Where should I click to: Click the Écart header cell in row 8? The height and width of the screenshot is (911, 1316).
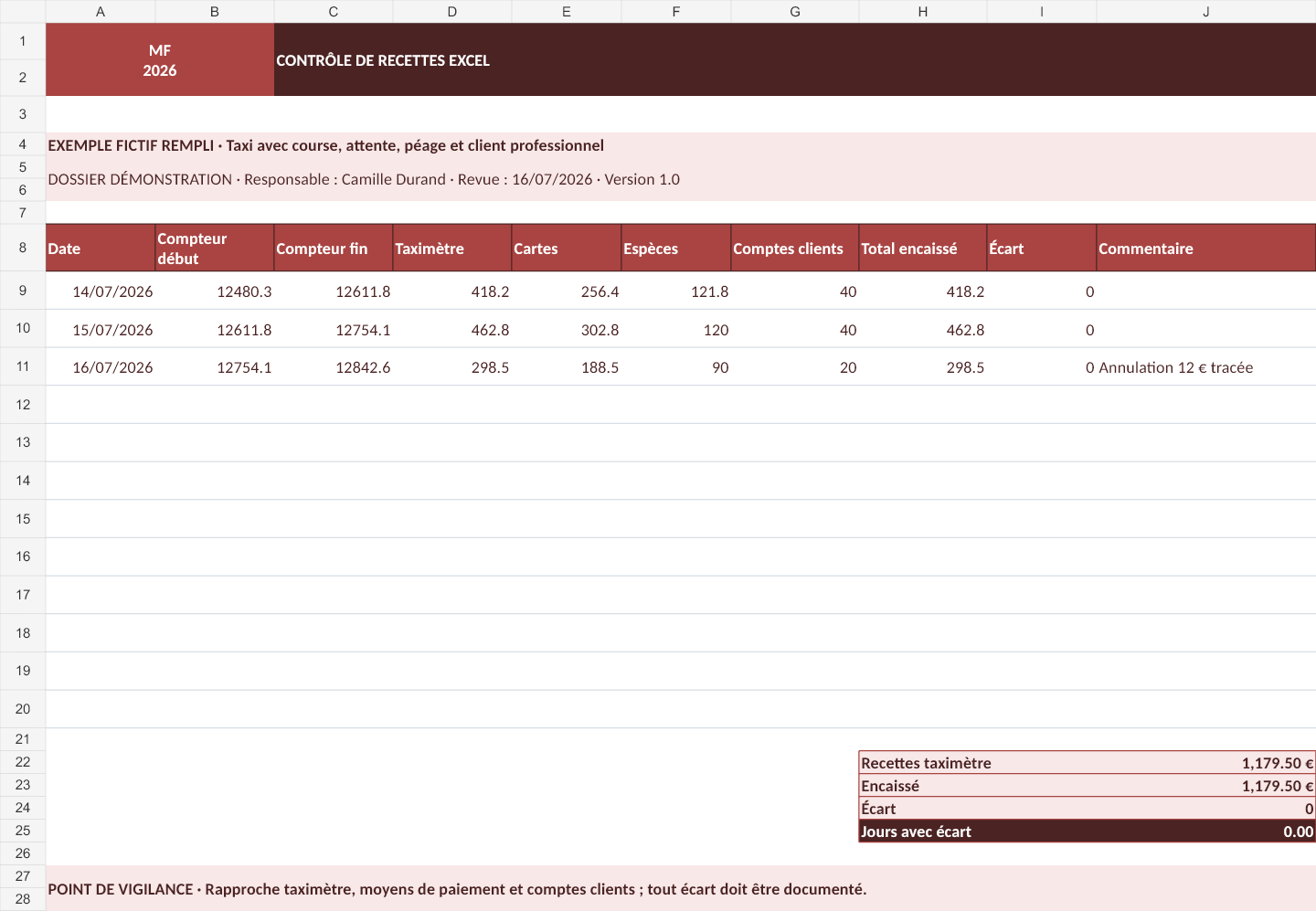[x=1042, y=248]
